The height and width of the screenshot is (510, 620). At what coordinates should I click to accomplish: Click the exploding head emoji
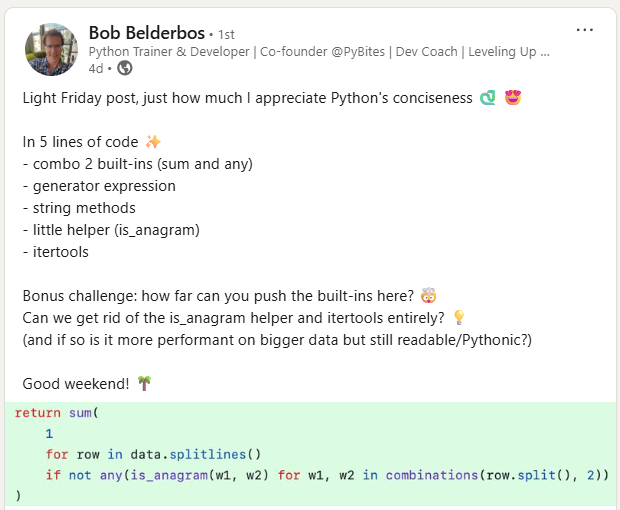[x=429, y=295]
